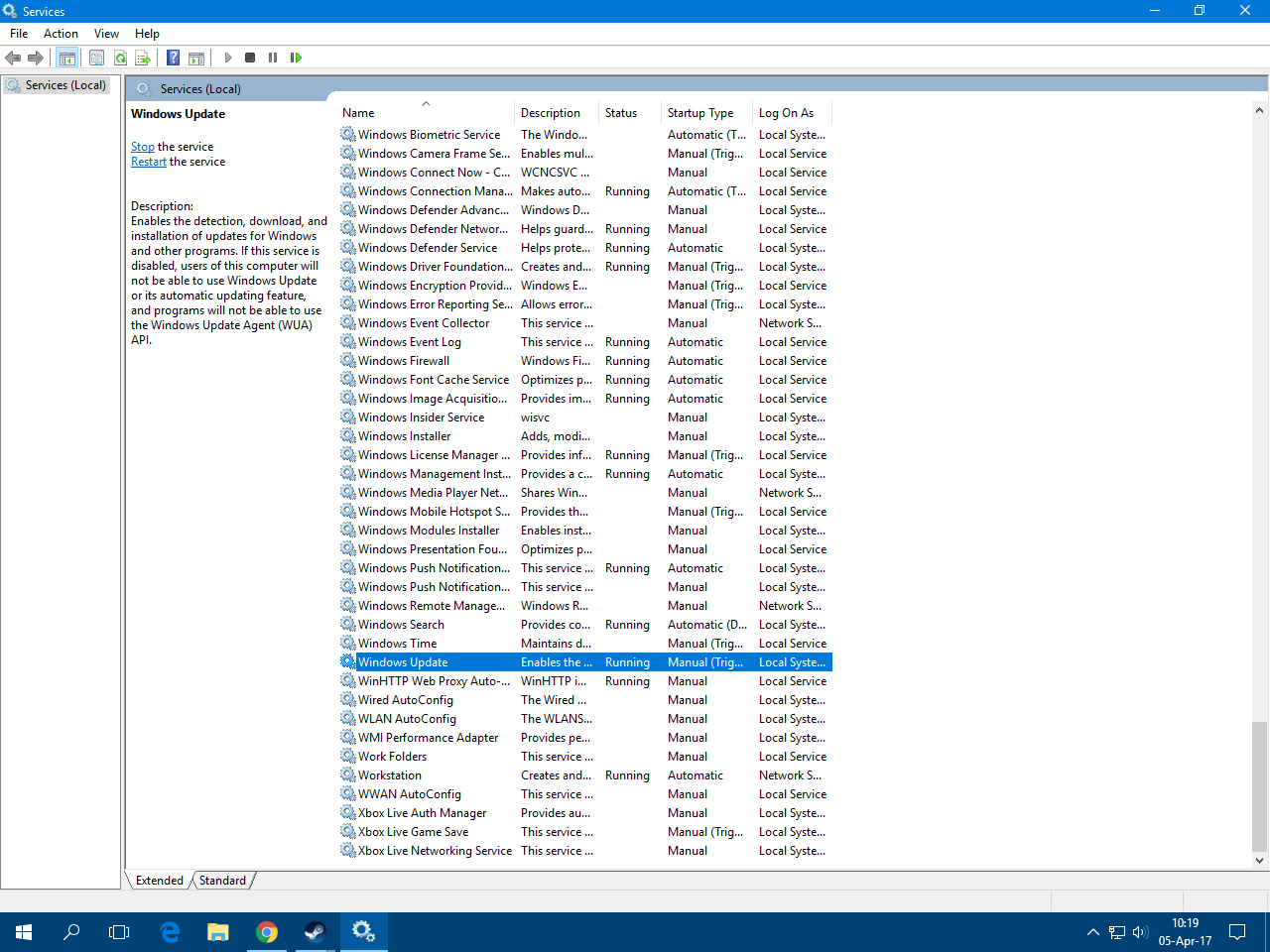Select Windows Biometric Service row
Viewport: 1270px width, 952px height.
tap(585, 135)
